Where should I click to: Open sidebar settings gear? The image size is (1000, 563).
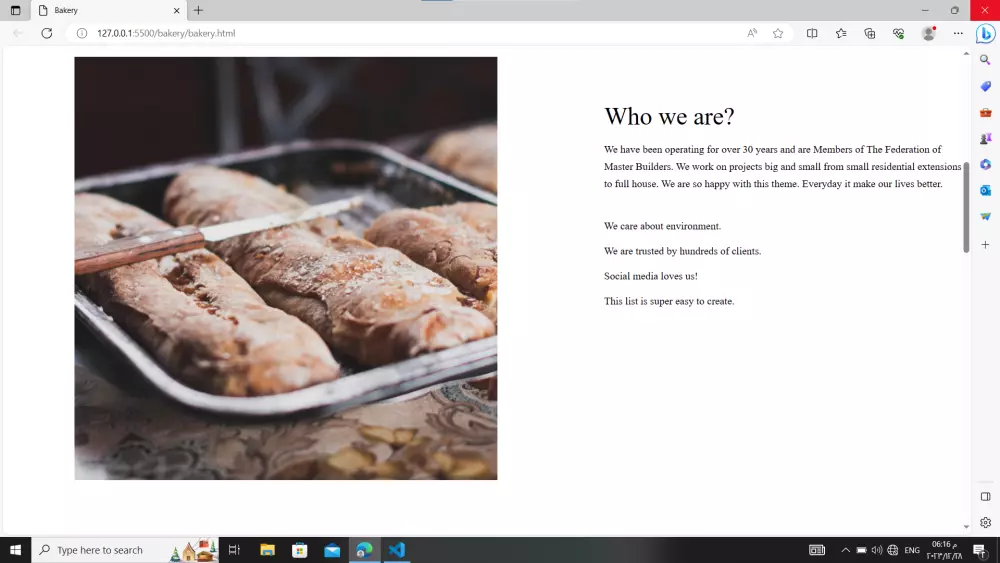point(985,523)
